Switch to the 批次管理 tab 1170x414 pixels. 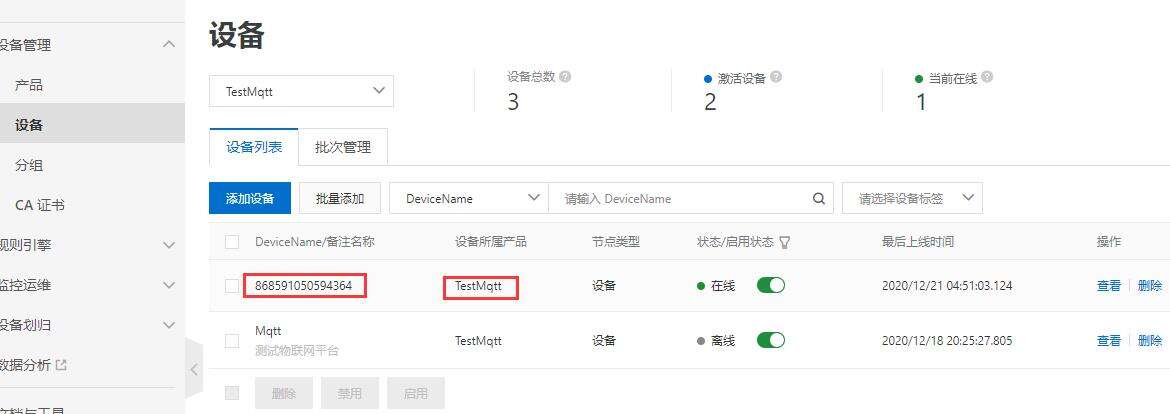342,147
